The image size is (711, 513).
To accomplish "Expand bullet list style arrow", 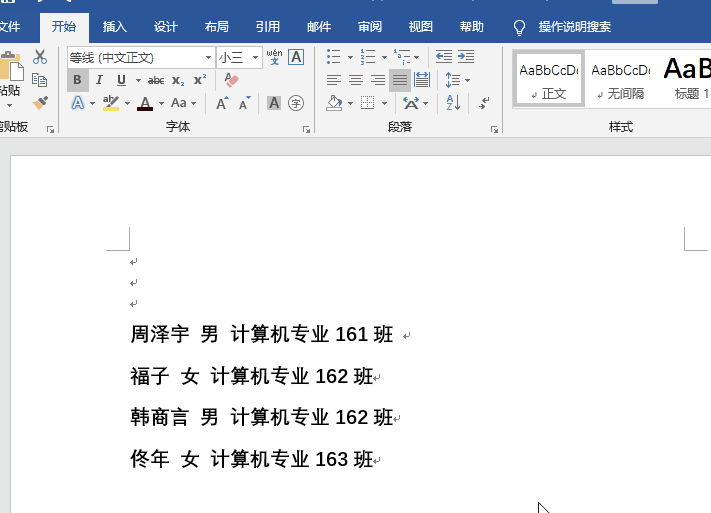I will 350,58.
